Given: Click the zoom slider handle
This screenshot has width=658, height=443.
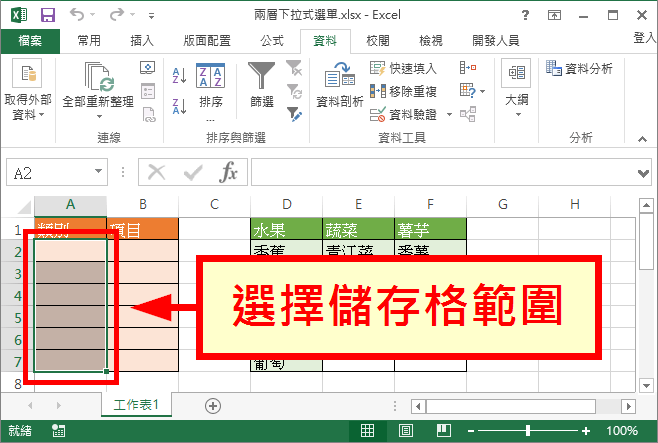Looking at the screenshot, I should [528, 430].
